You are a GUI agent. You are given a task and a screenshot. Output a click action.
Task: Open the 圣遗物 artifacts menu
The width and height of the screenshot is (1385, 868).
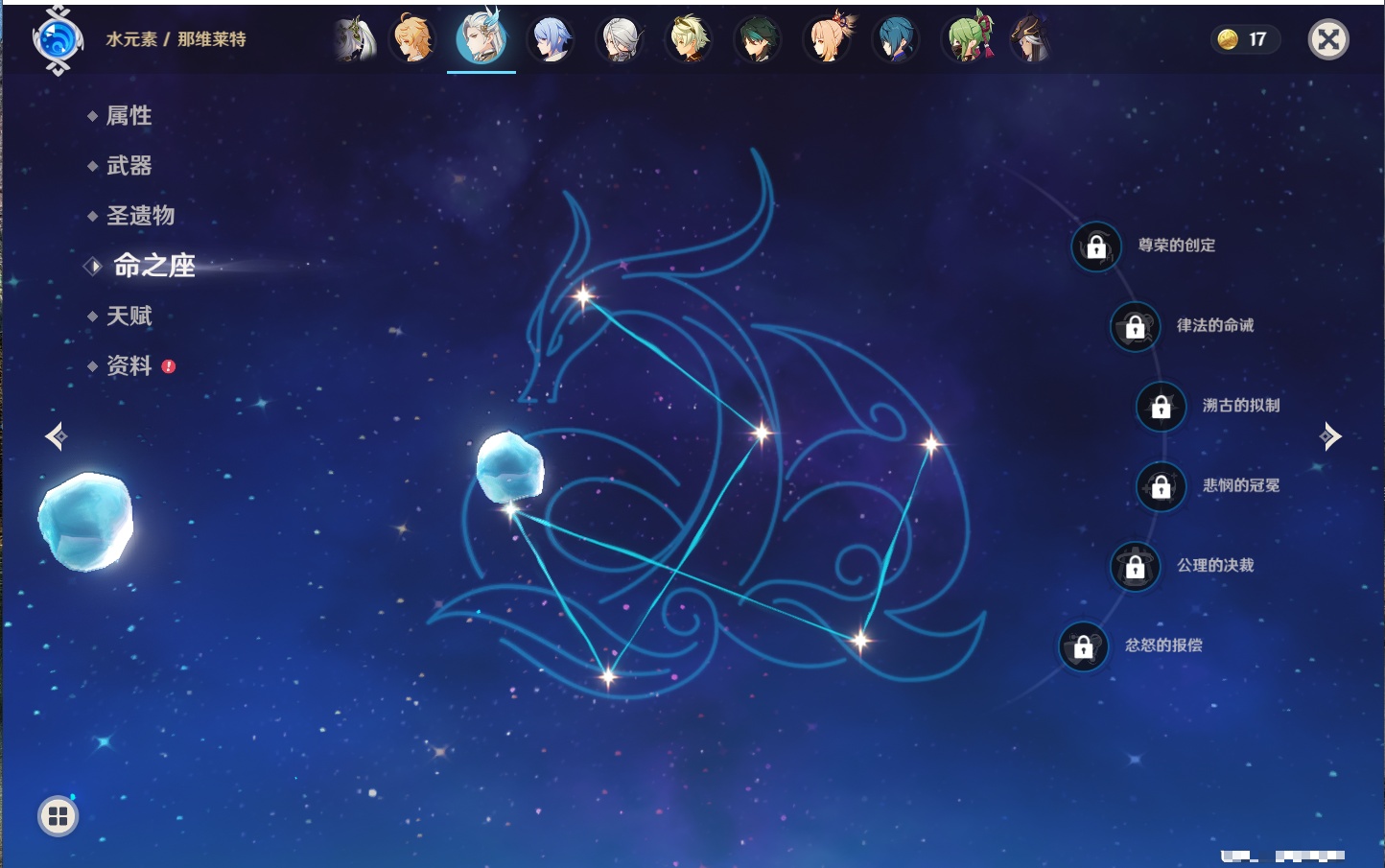pyautogui.click(x=140, y=216)
